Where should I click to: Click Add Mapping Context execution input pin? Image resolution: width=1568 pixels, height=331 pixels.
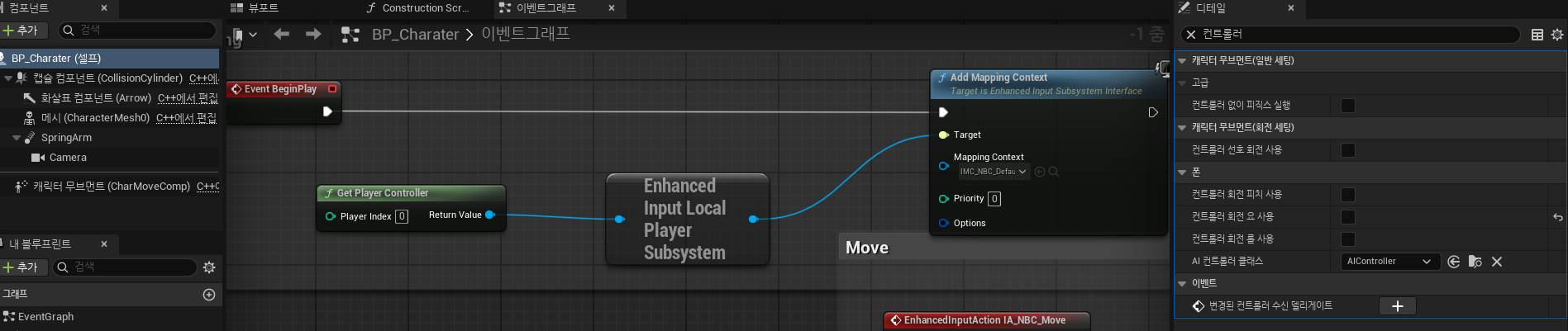(943, 112)
